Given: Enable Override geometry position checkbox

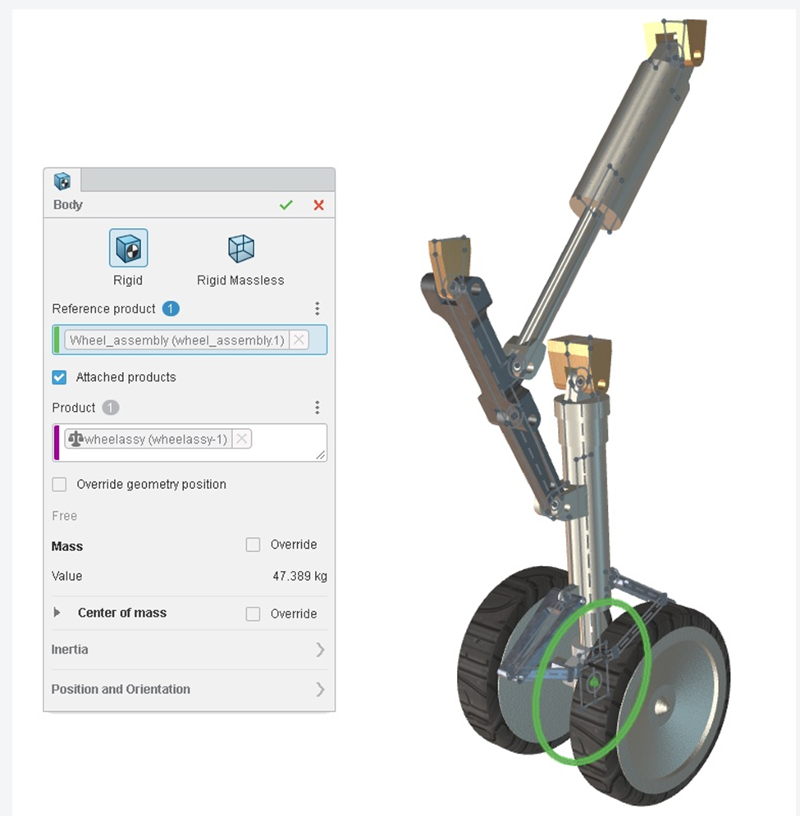Looking at the screenshot, I should (x=59, y=484).
